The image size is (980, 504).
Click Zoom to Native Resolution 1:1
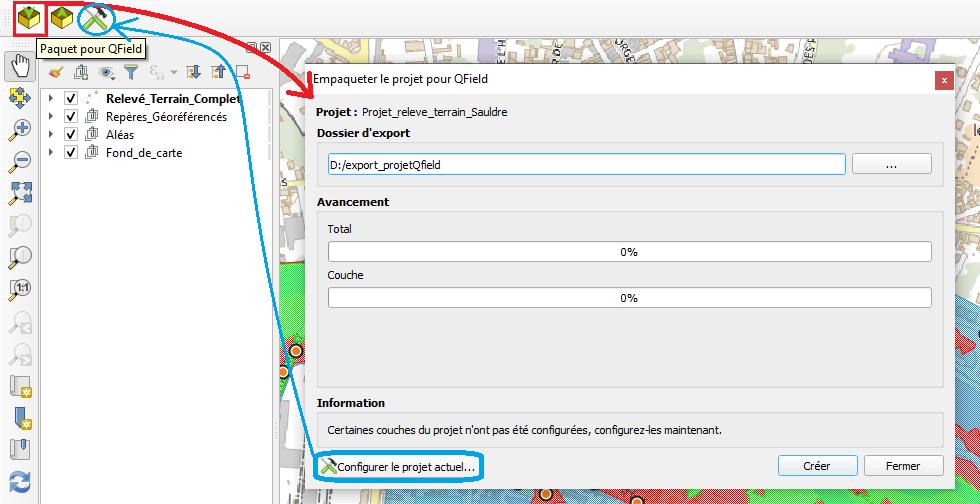point(20,289)
